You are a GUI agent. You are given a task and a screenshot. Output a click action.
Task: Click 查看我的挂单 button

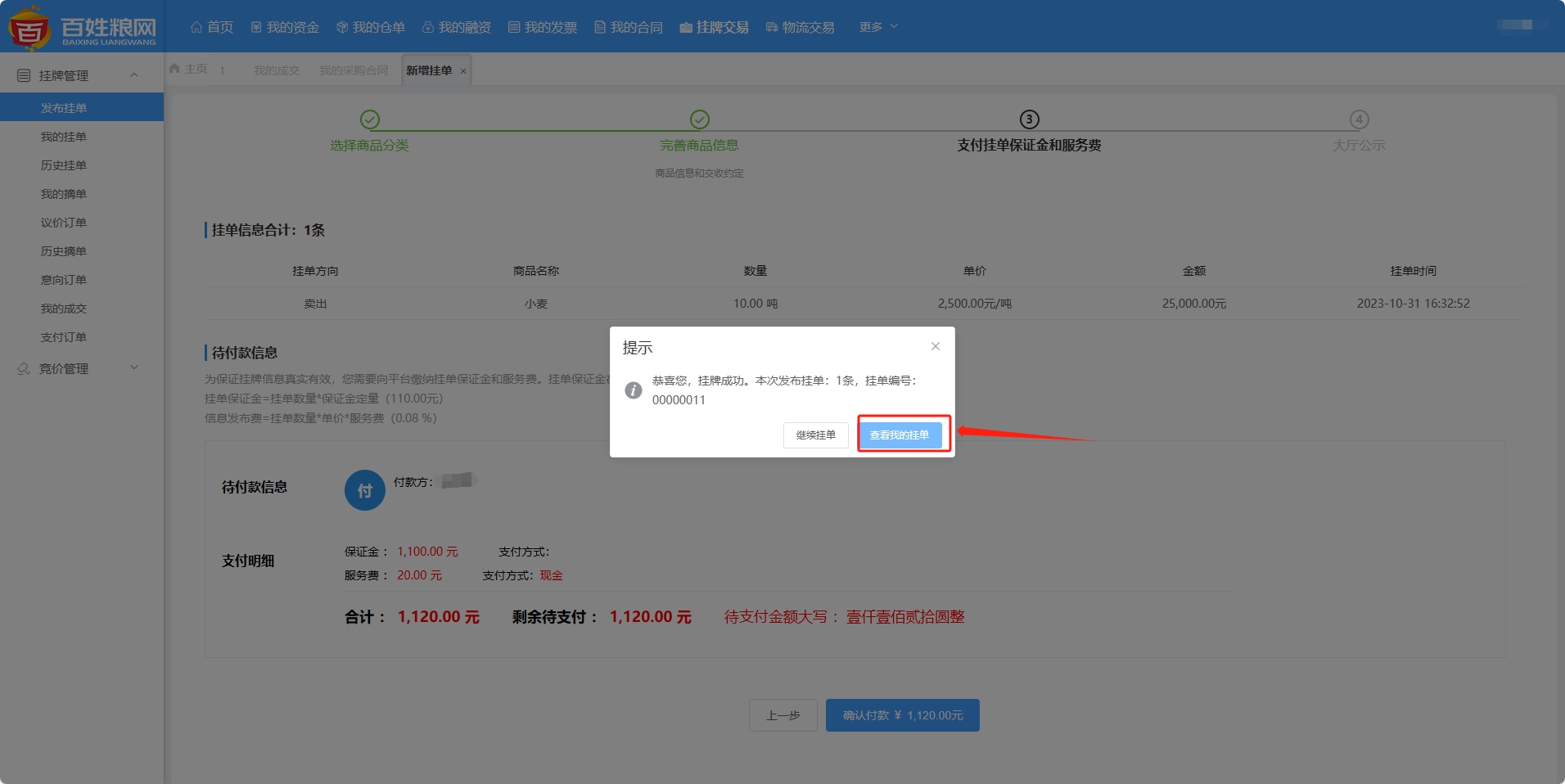(900, 435)
